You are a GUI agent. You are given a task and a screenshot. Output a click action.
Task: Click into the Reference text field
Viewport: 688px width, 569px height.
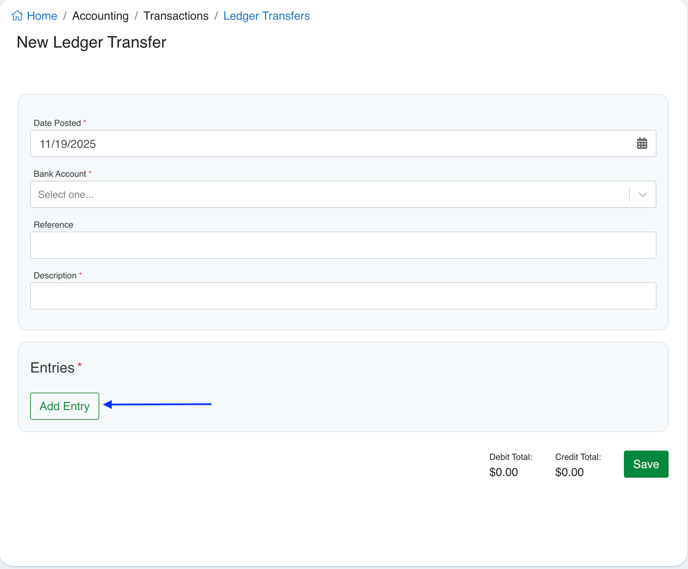coord(343,245)
